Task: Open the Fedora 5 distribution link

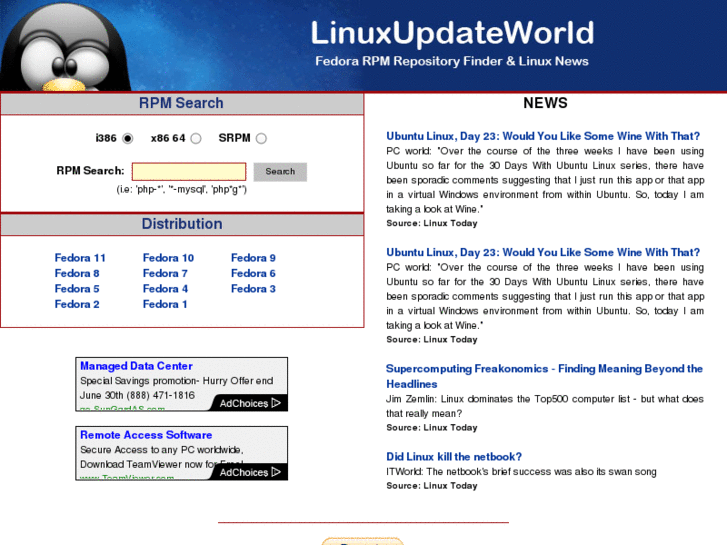Action: click(77, 289)
